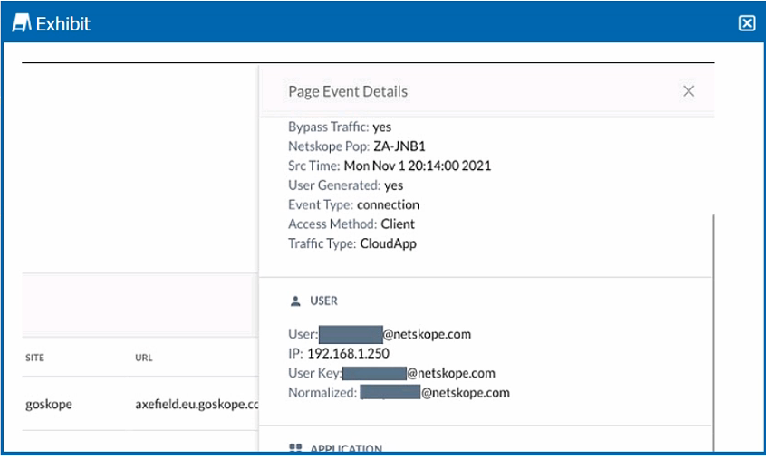Click the APPLICATION section grid icon
Image resolution: width=766 pixels, height=457 pixels.
pyautogui.click(x=296, y=448)
